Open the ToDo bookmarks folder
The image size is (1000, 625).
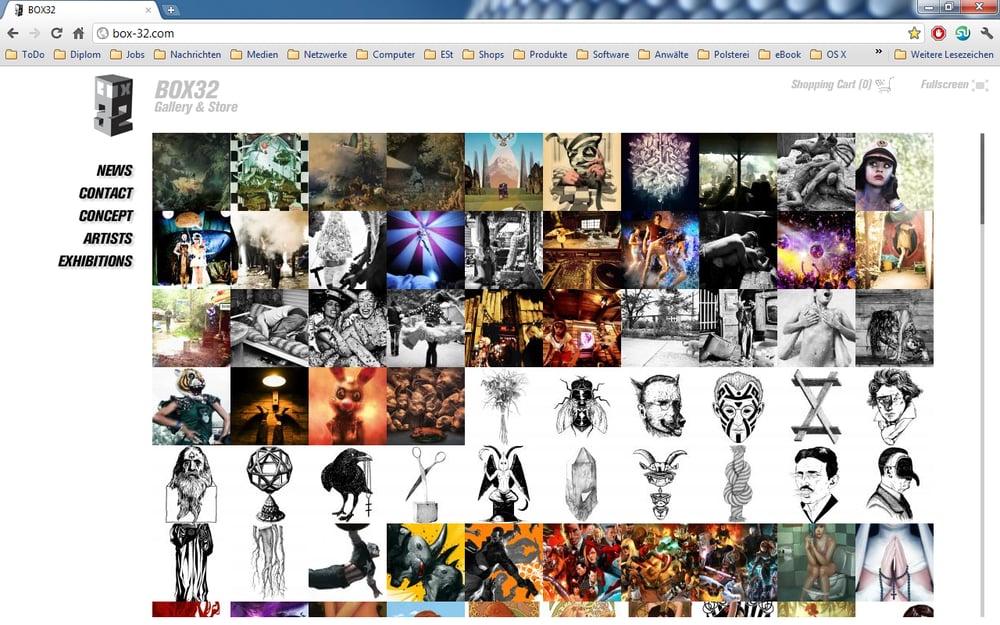[x=25, y=55]
